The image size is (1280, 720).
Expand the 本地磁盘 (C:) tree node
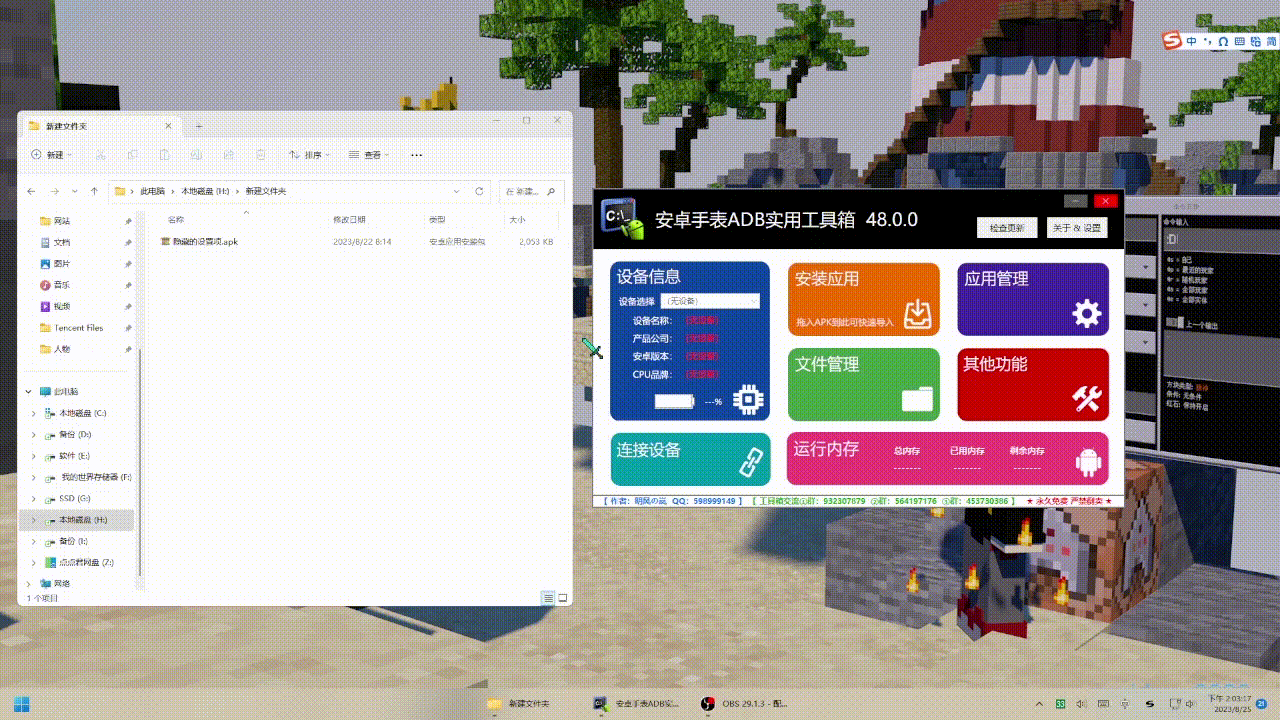click(x=33, y=413)
